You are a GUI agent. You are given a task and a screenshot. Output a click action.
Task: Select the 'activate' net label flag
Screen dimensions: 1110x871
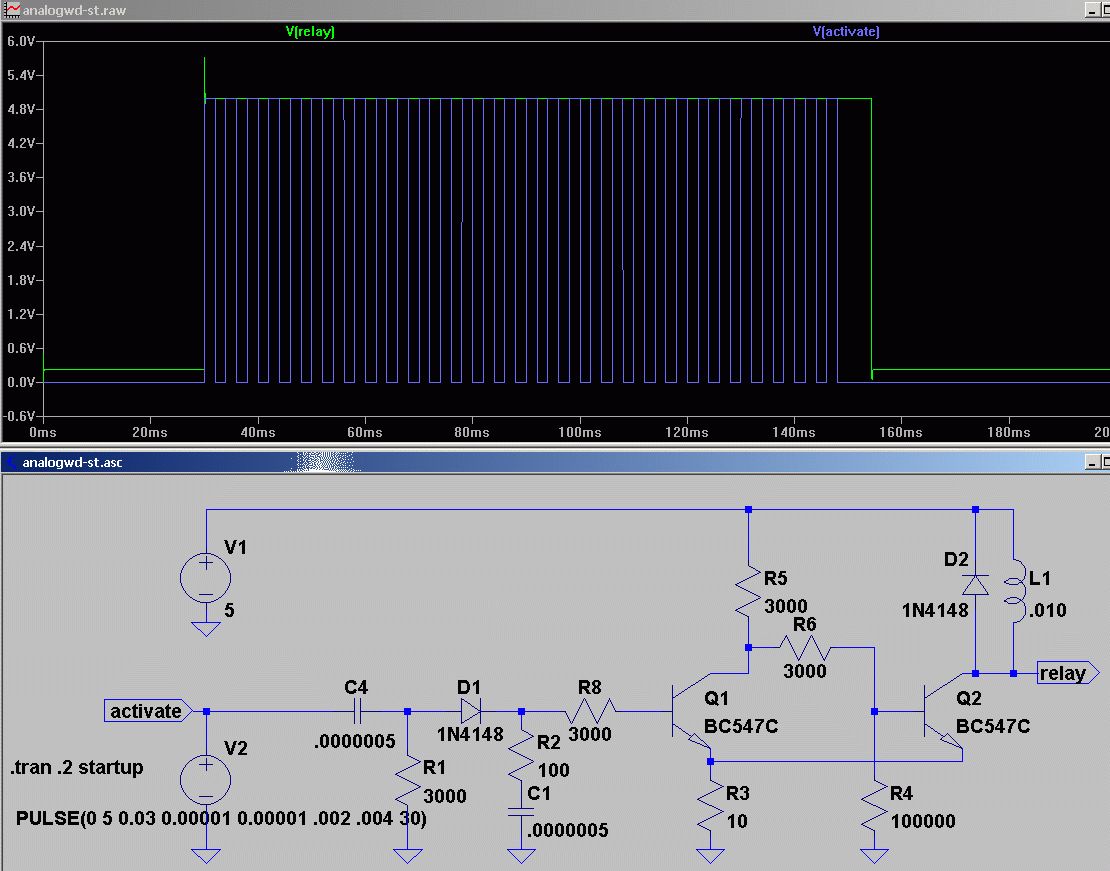point(145,711)
